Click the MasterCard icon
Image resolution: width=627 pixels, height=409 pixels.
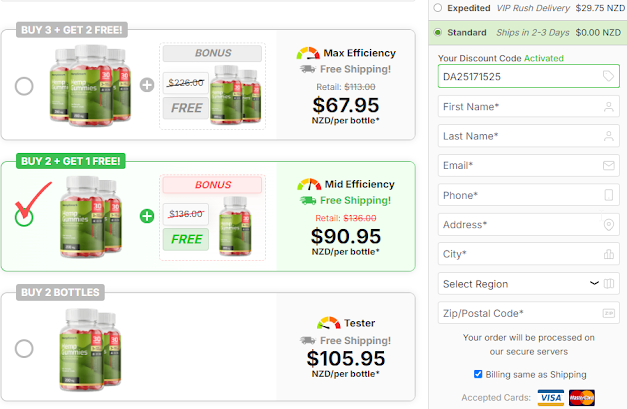(x=576, y=397)
